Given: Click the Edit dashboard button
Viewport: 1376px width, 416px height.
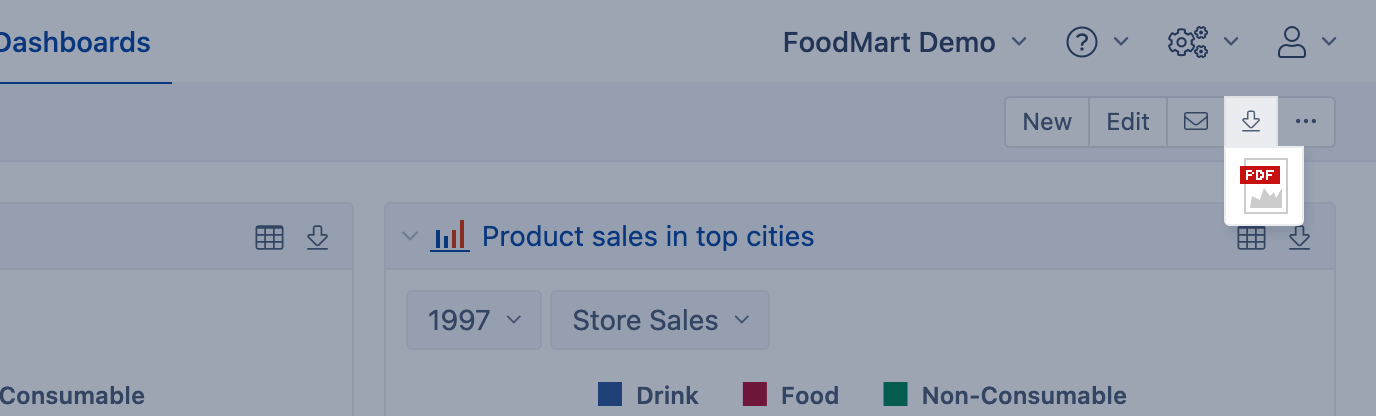Looking at the screenshot, I should [1127, 122].
